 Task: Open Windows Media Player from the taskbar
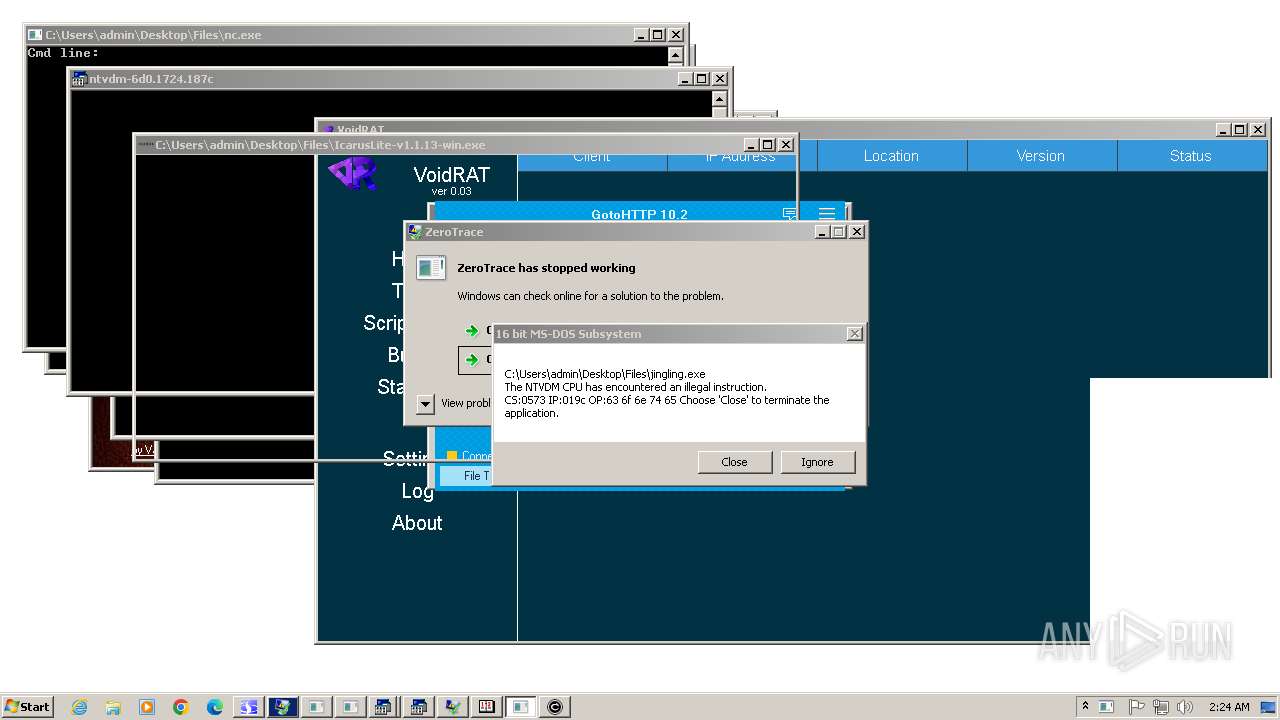147,707
